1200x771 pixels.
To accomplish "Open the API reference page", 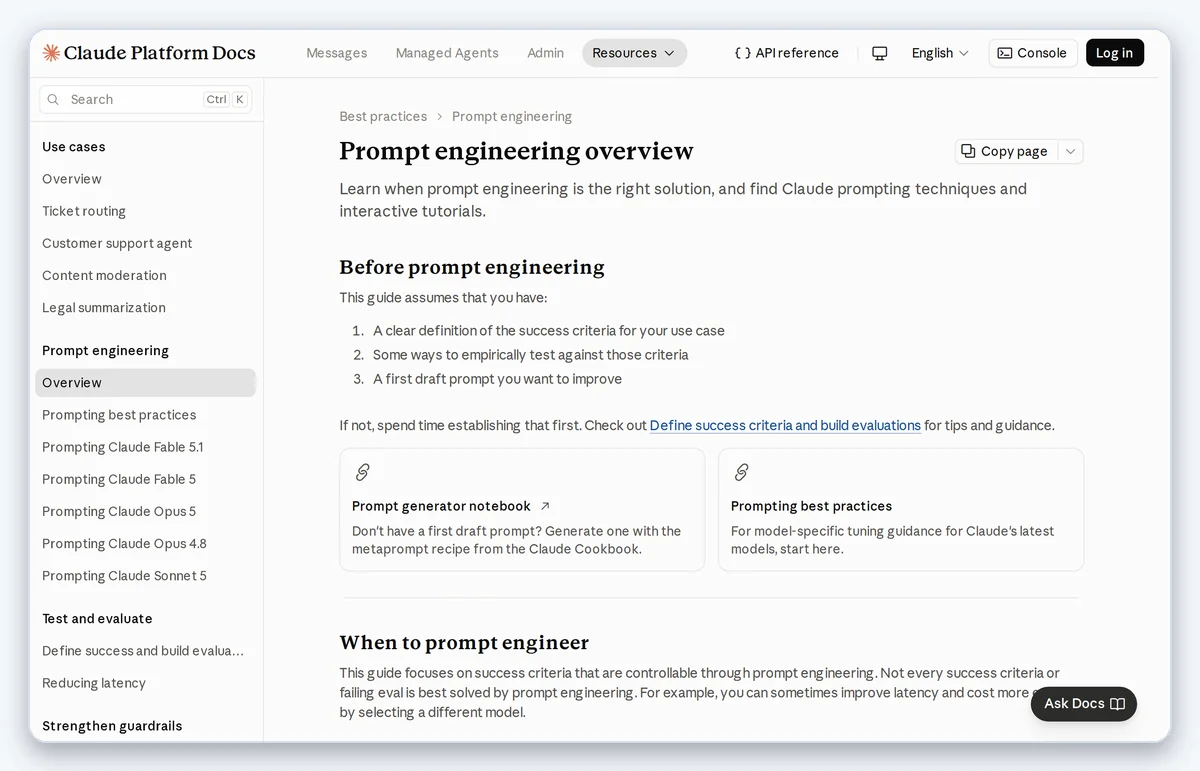I will pyautogui.click(x=787, y=53).
